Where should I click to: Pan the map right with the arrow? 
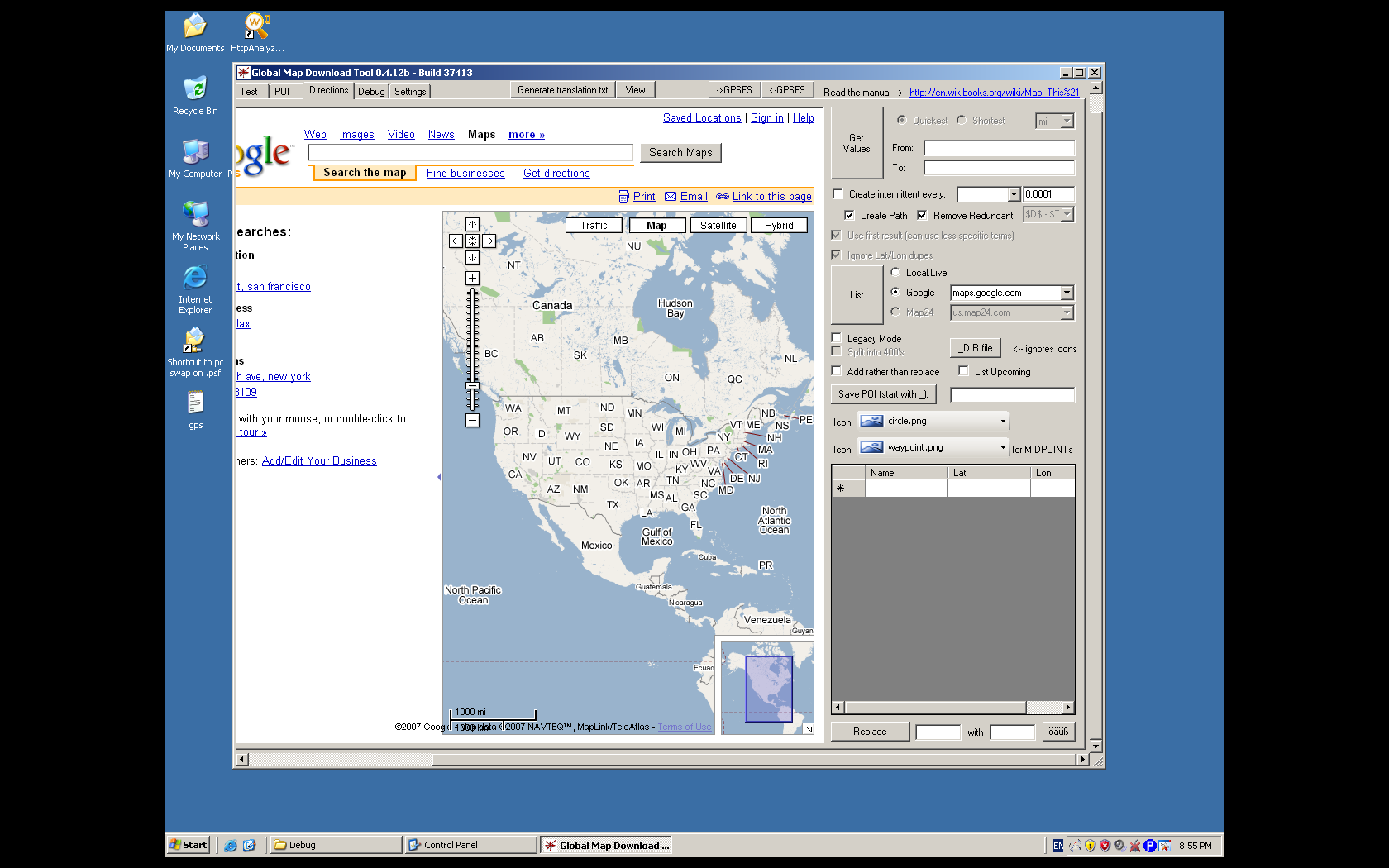point(489,241)
